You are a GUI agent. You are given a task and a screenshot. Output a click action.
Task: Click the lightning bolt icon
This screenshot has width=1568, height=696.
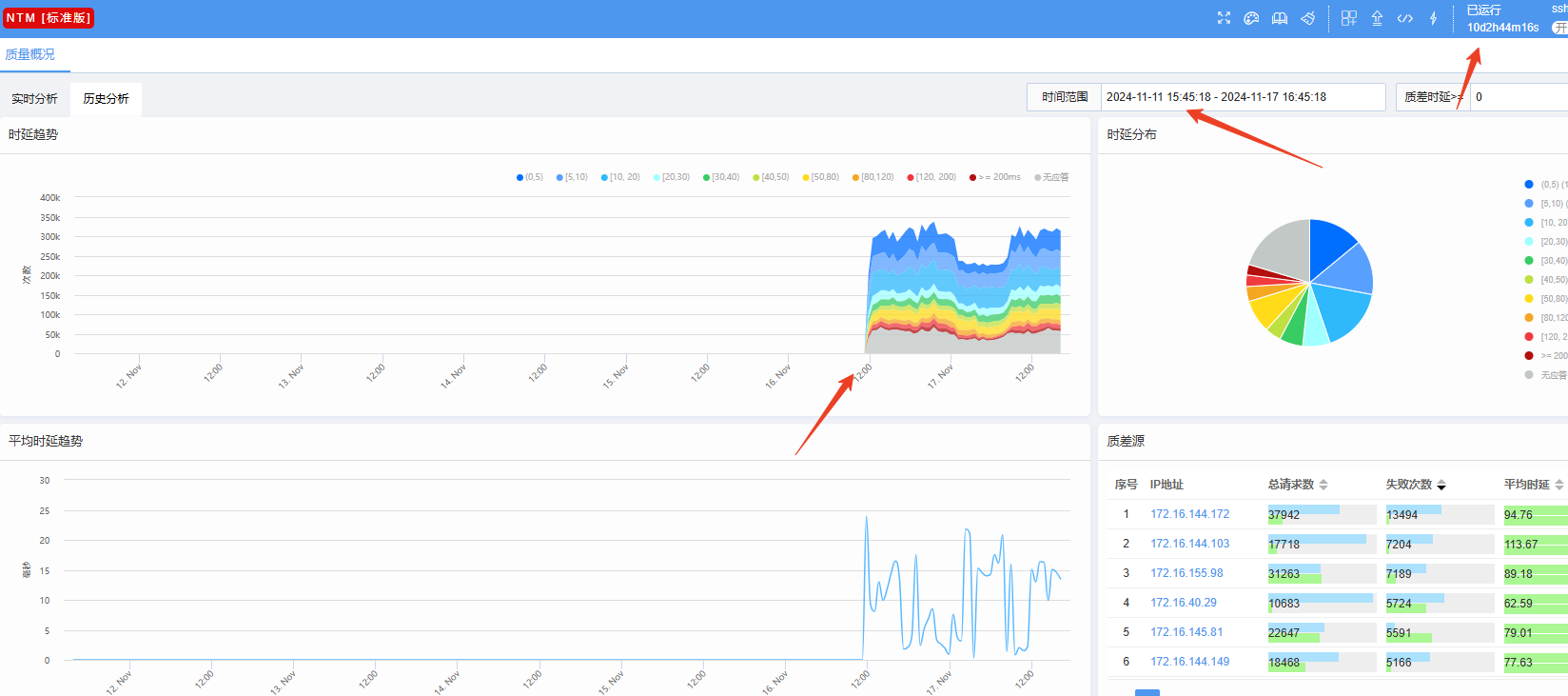[x=1433, y=18]
